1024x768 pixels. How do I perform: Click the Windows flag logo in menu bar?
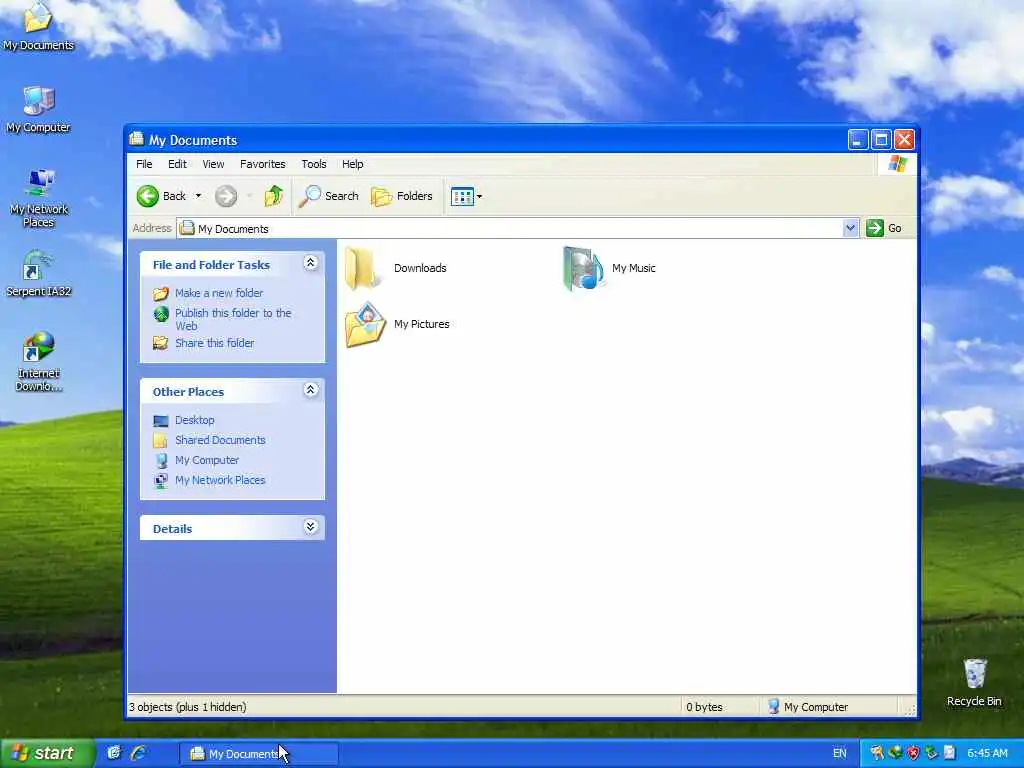(x=897, y=164)
